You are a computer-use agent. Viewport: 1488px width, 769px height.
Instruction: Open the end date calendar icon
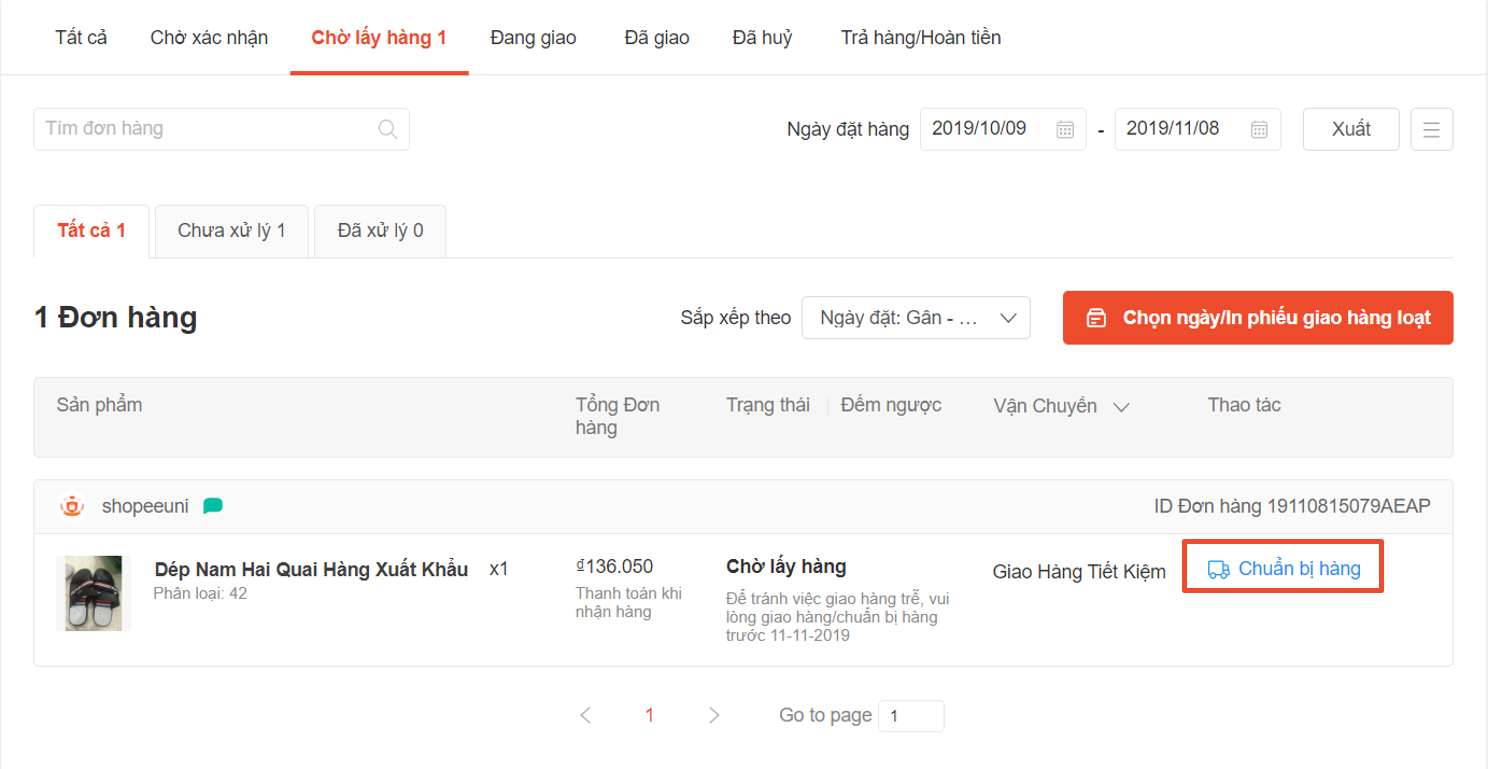1259,129
